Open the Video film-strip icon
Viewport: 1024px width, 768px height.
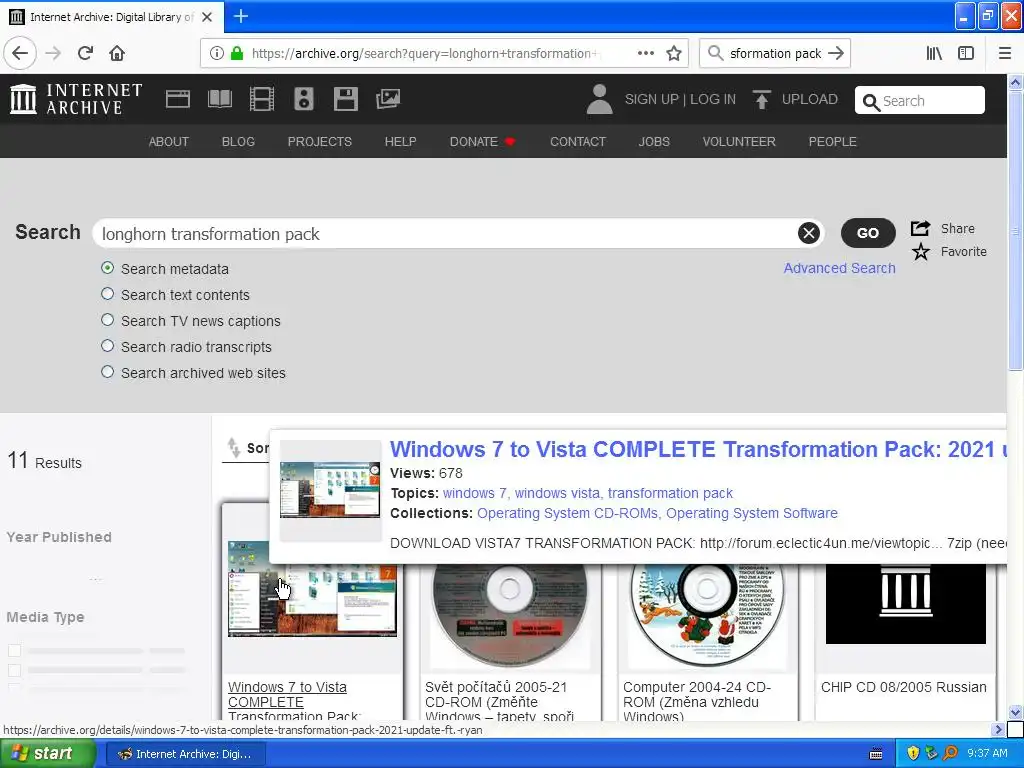[x=262, y=99]
